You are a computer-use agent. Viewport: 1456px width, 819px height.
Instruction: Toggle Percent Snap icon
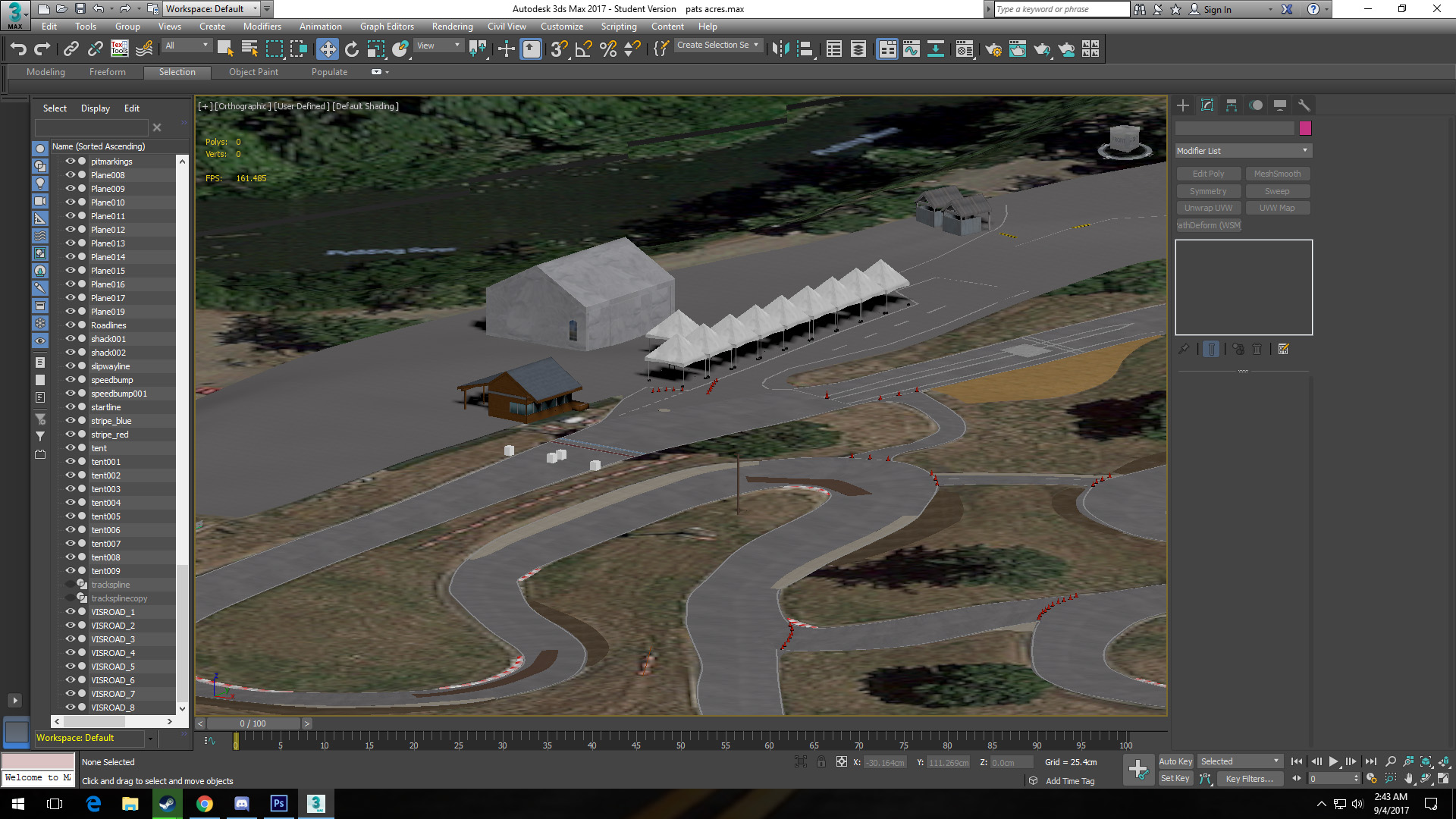(608, 49)
